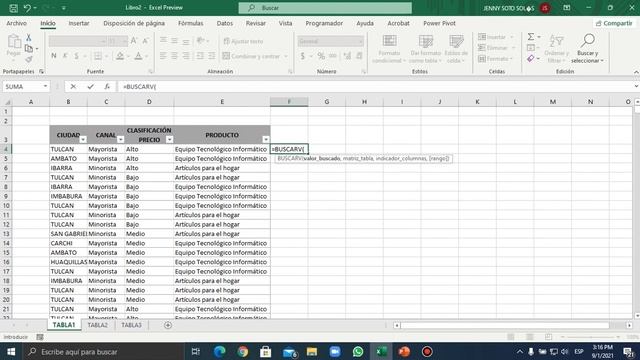This screenshot has height=360, width=640.
Task: Select the CARCHI cell
Action: pos(68,243)
